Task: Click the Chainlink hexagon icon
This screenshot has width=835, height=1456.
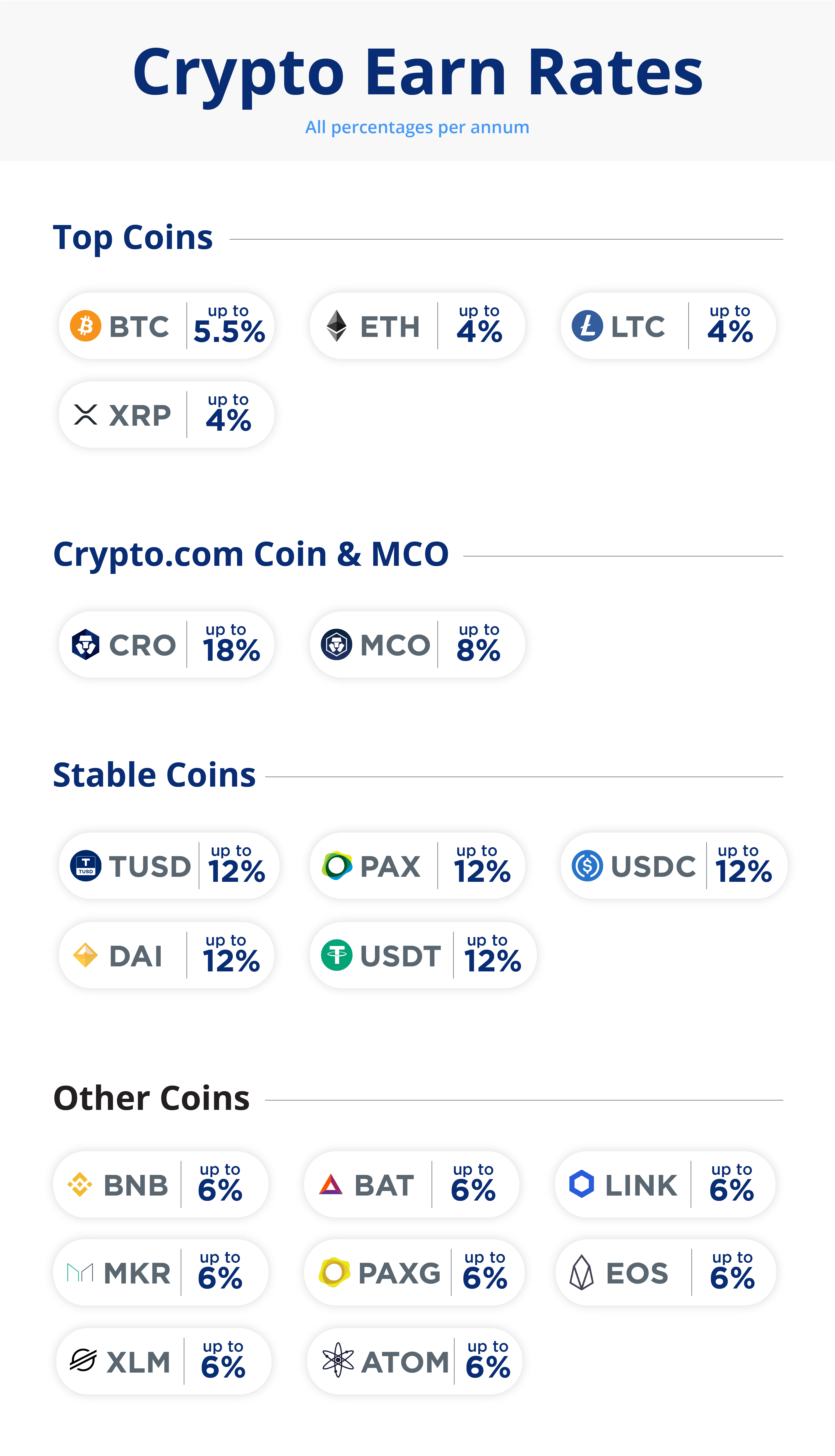Action: point(581,1184)
